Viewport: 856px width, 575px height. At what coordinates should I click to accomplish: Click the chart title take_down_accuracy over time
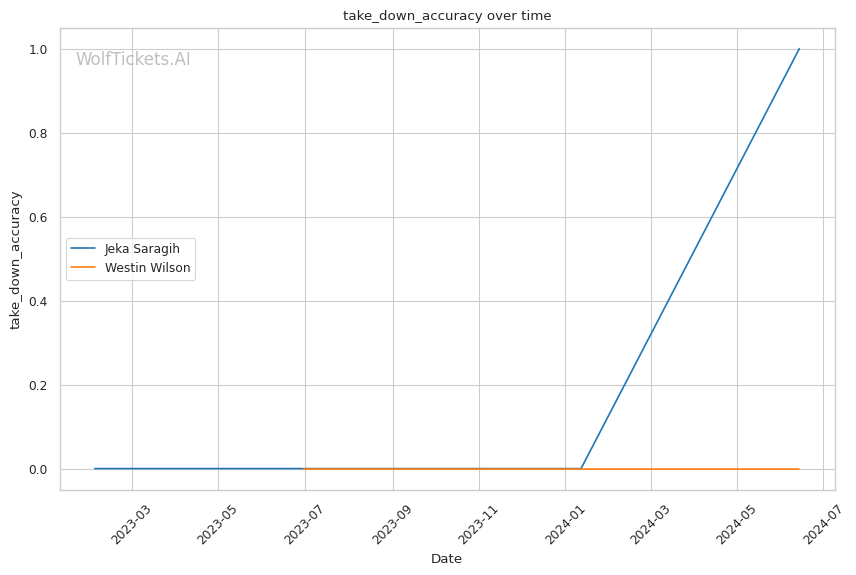click(447, 16)
